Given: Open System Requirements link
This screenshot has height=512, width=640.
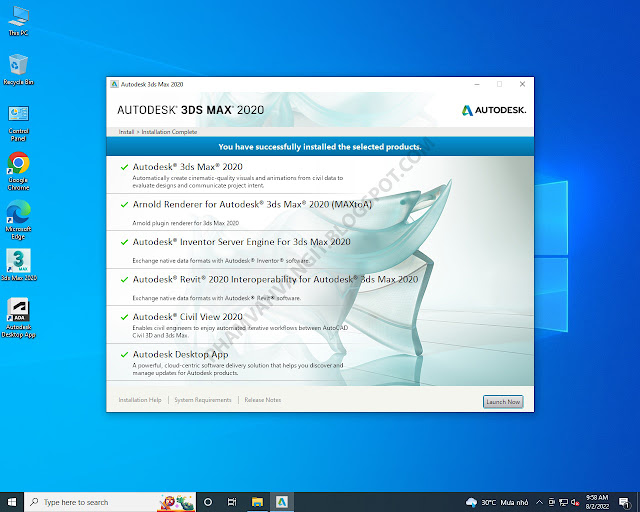Looking at the screenshot, I should point(203,400).
